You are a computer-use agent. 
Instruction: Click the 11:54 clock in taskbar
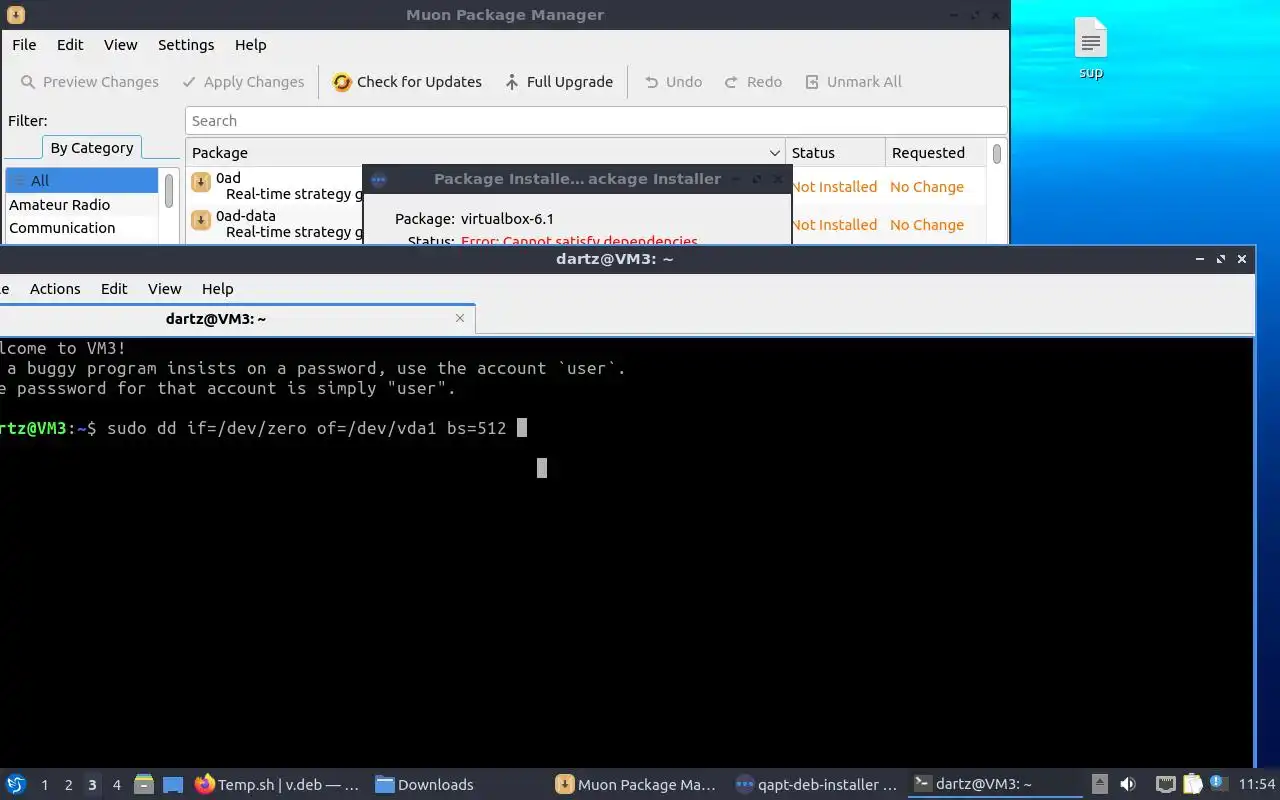click(1257, 784)
